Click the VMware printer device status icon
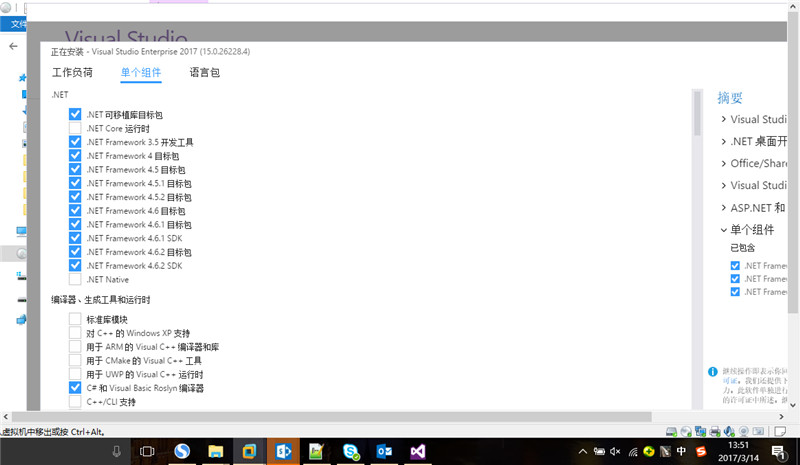 pos(715,431)
